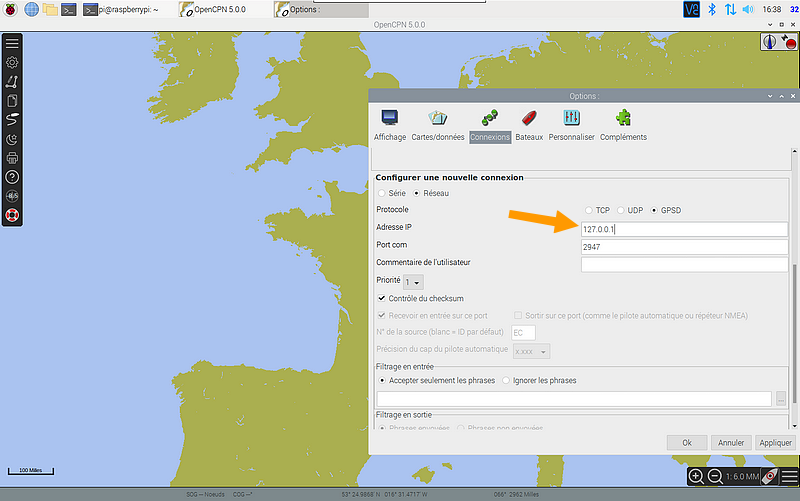The width and height of the screenshot is (800, 501).
Task: Select Accepter seulement les phrases
Action: point(382,381)
